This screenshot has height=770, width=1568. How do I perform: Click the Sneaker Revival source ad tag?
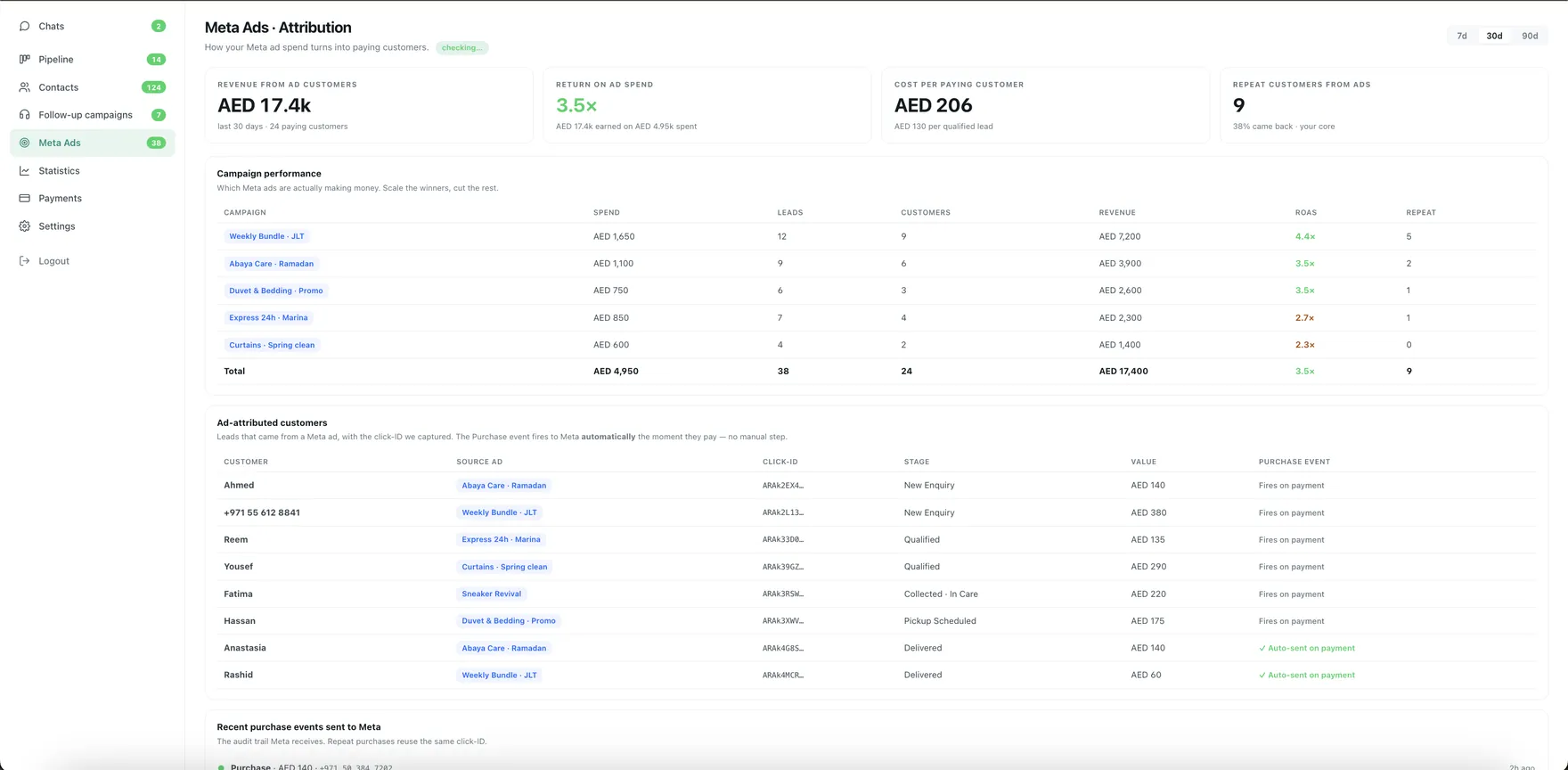[x=492, y=594]
